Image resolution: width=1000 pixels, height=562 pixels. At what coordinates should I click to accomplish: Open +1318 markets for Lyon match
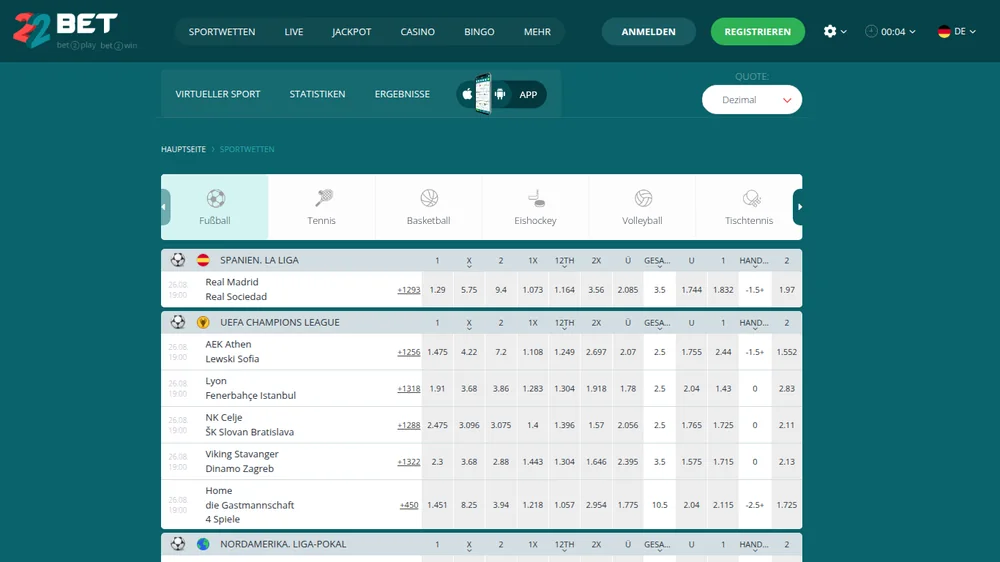pyautogui.click(x=409, y=388)
